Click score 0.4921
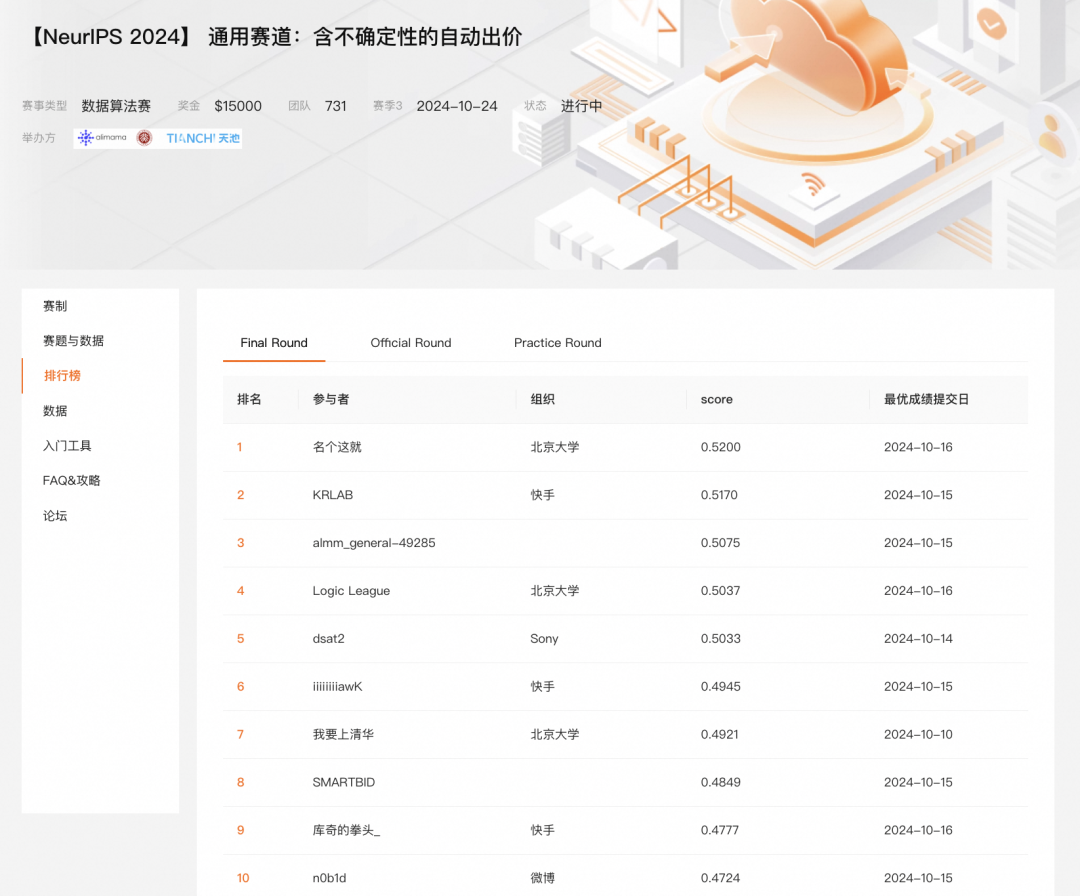1080x896 pixels. (720, 734)
